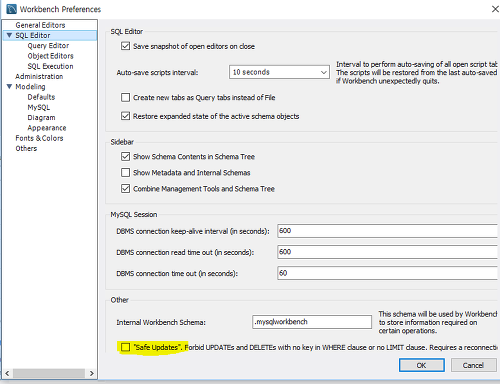The height and width of the screenshot is (384, 500).
Task: Click the sidebar scroll left arrow
Action: 7,373
